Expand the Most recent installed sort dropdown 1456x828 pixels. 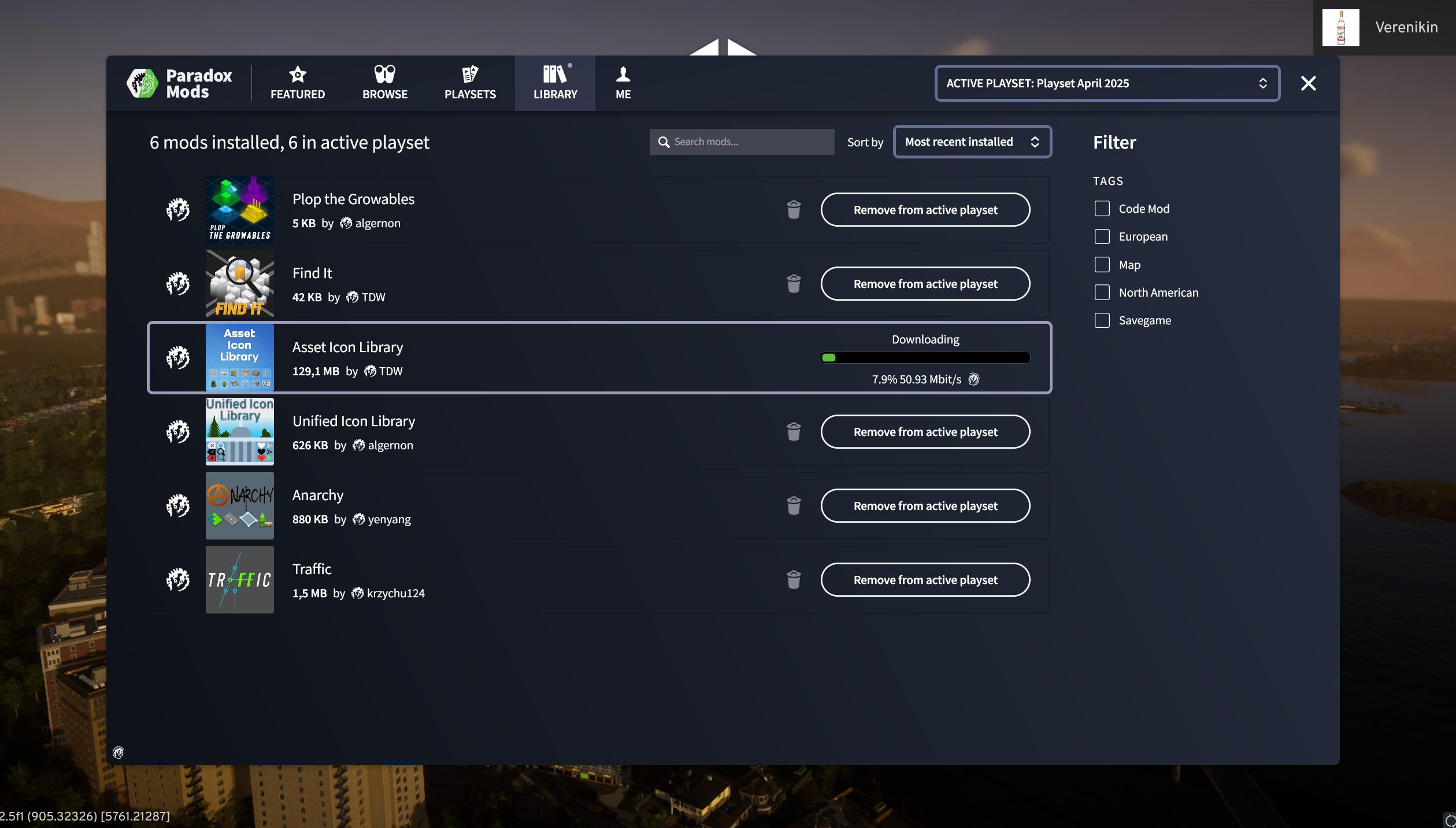pyautogui.click(x=972, y=142)
